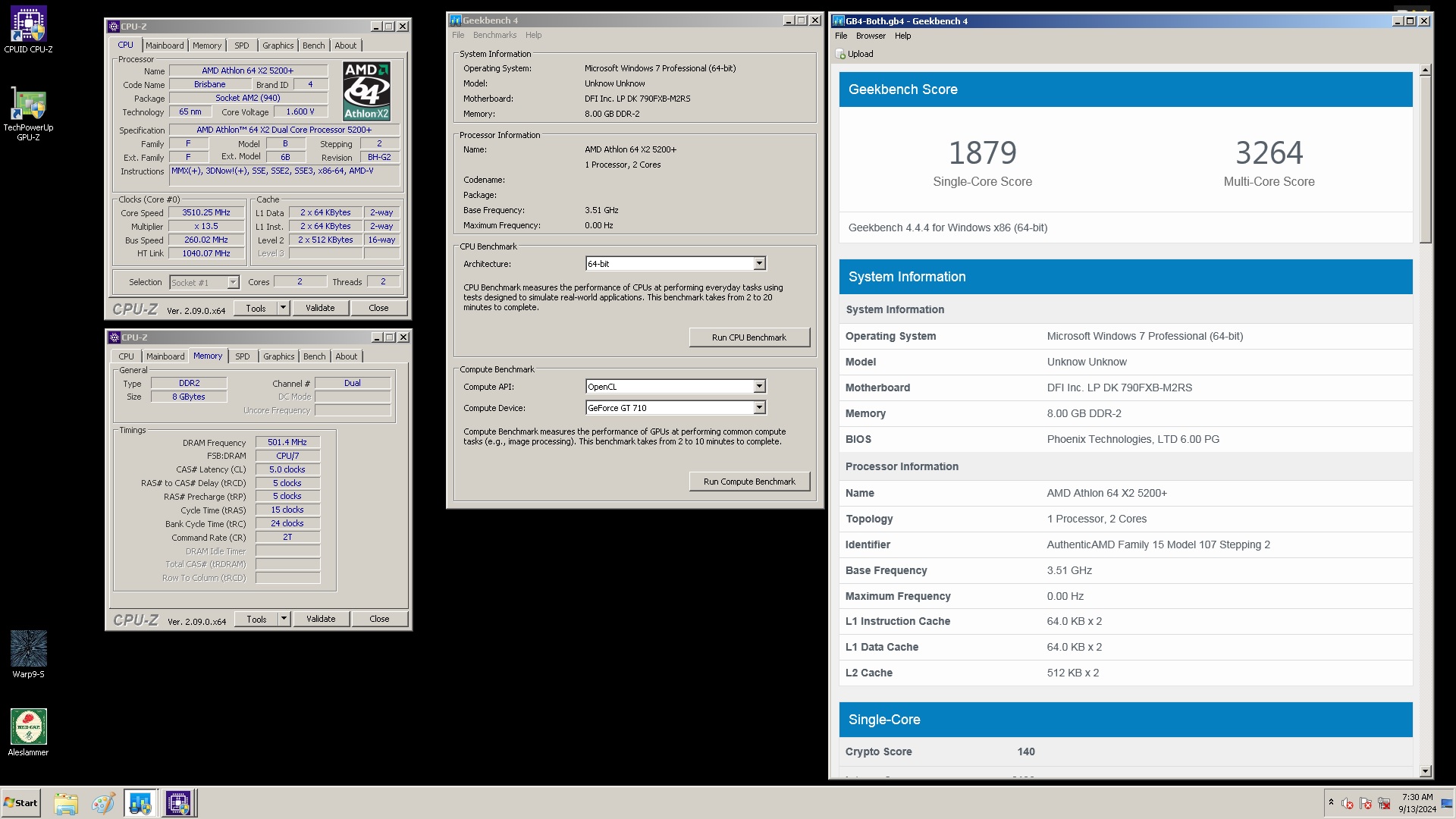Click the Core Speed 3510.25 MHz field

click(206, 213)
